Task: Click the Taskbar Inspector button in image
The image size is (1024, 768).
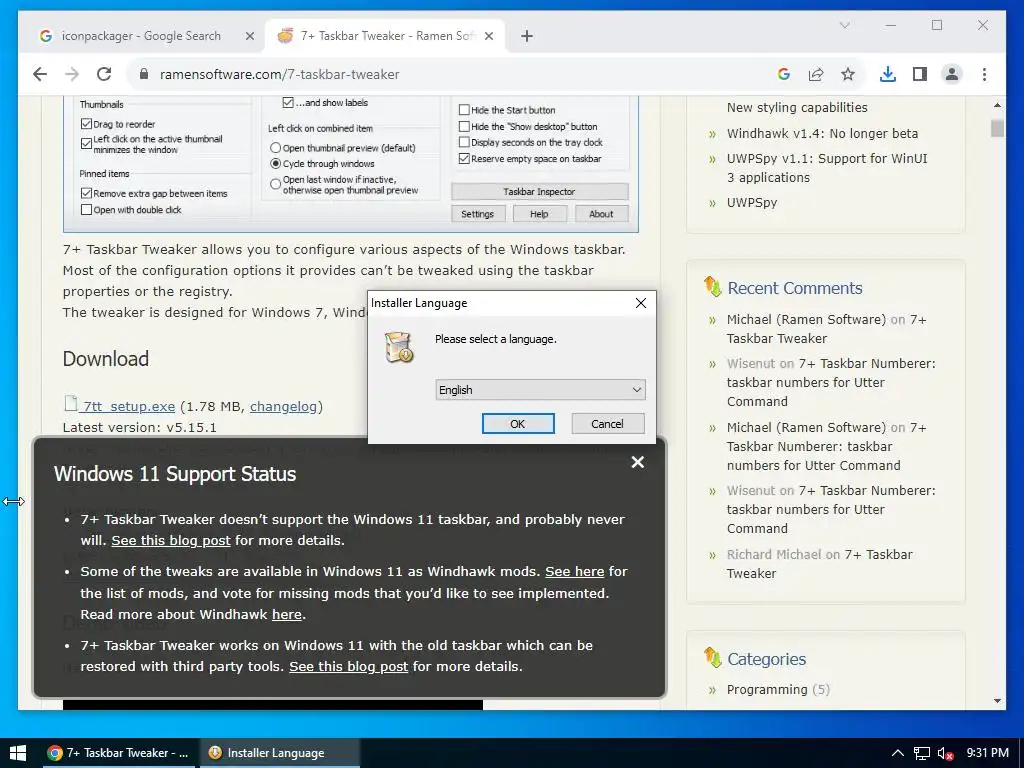Action: [x=539, y=191]
